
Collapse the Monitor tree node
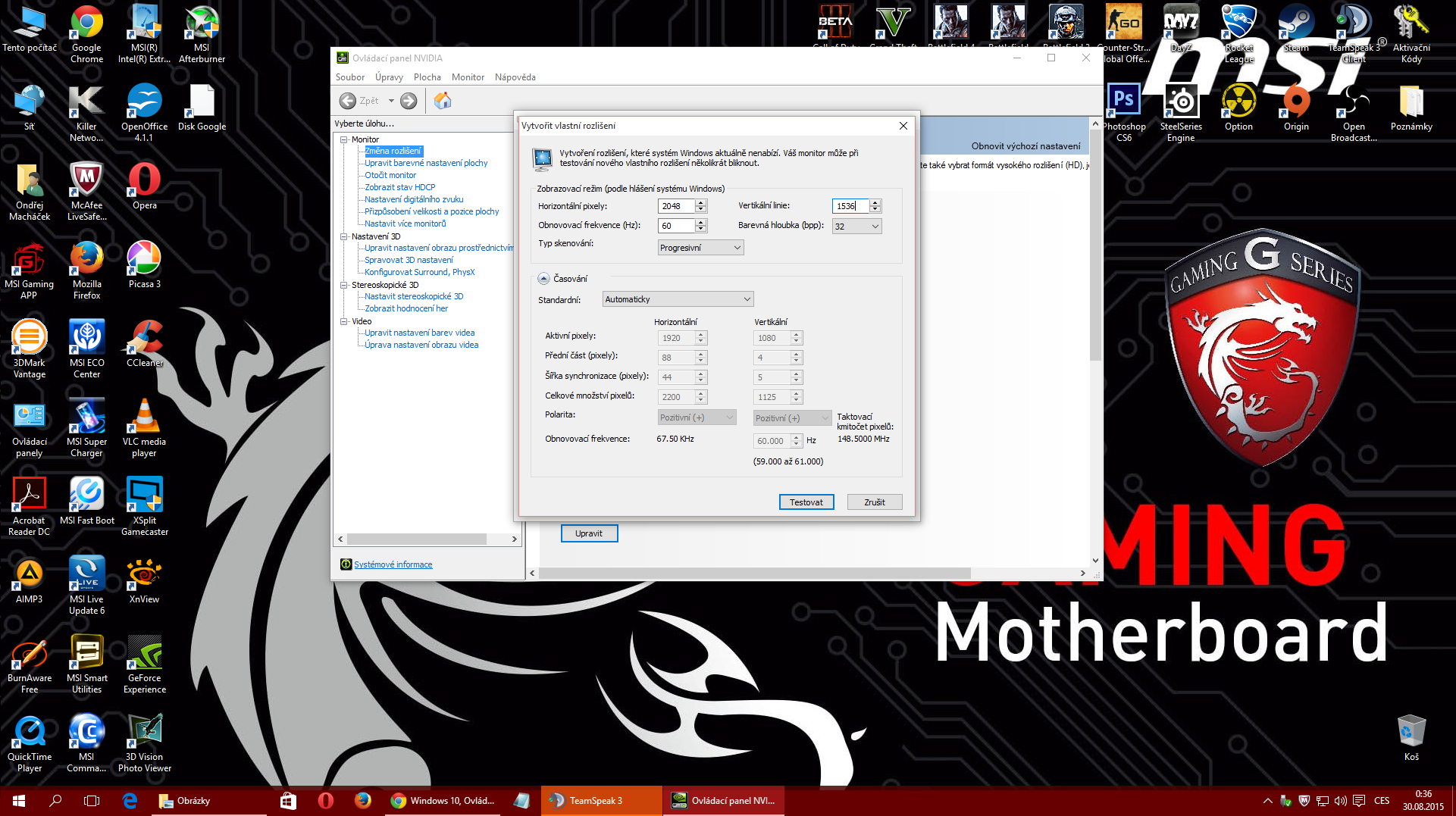343,139
